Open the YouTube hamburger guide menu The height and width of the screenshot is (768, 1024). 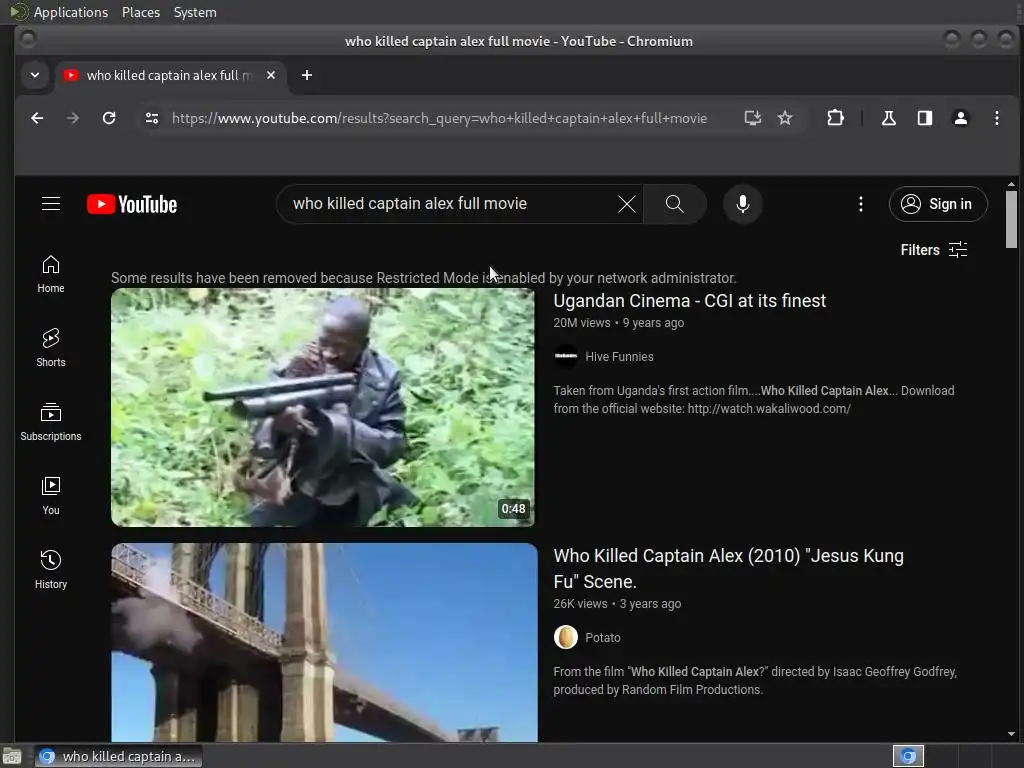click(x=51, y=204)
